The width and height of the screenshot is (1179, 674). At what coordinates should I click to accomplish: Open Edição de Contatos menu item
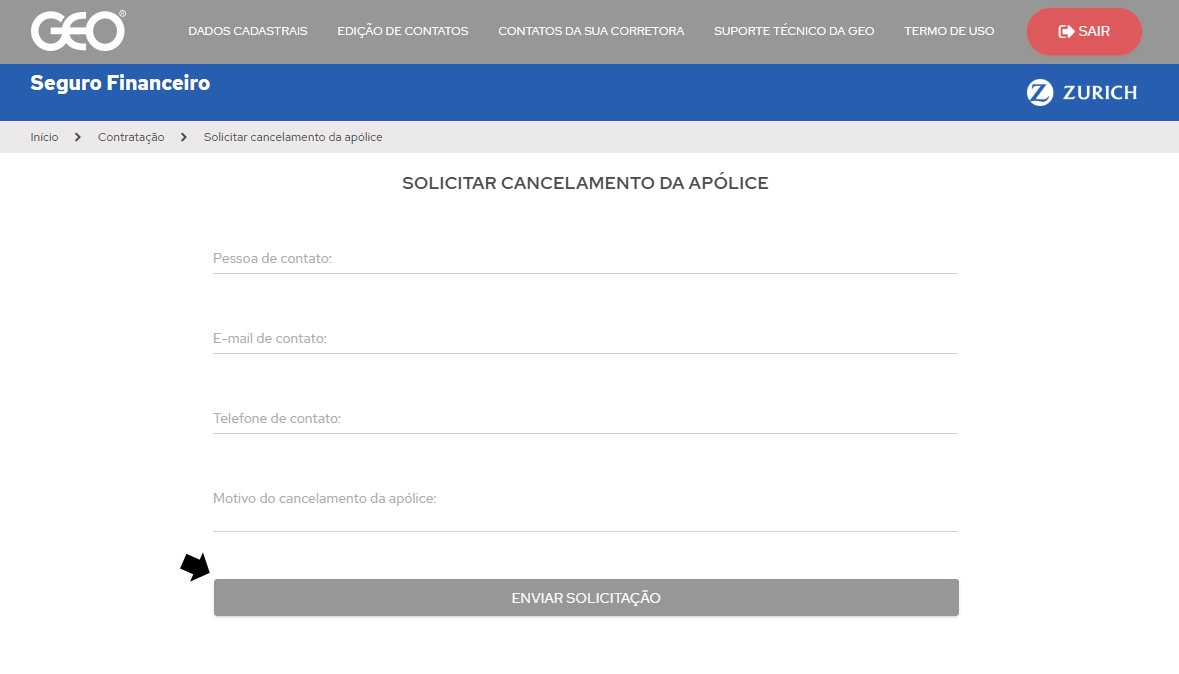tap(402, 31)
